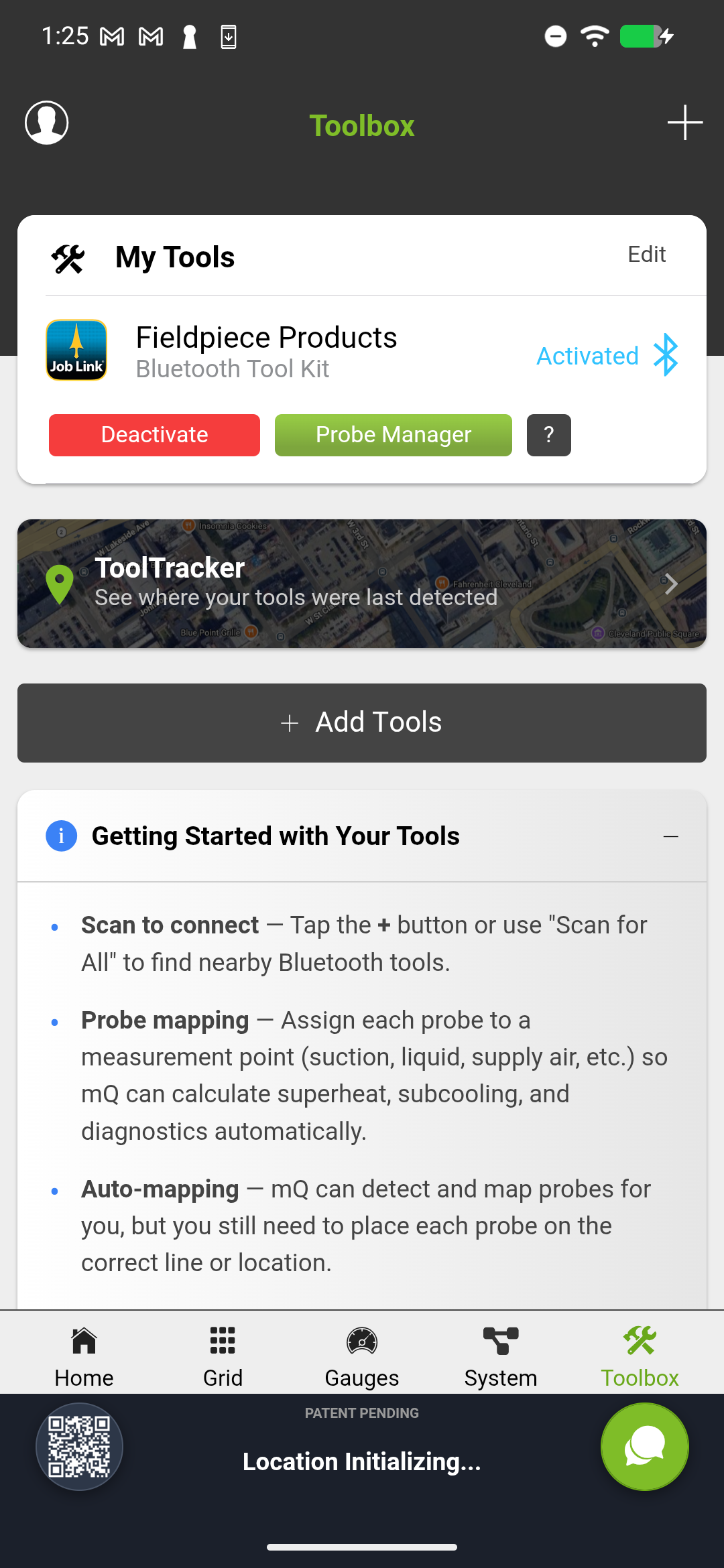This screenshot has height=1568, width=724.
Task: Open the user profile icon
Action: 46,123
